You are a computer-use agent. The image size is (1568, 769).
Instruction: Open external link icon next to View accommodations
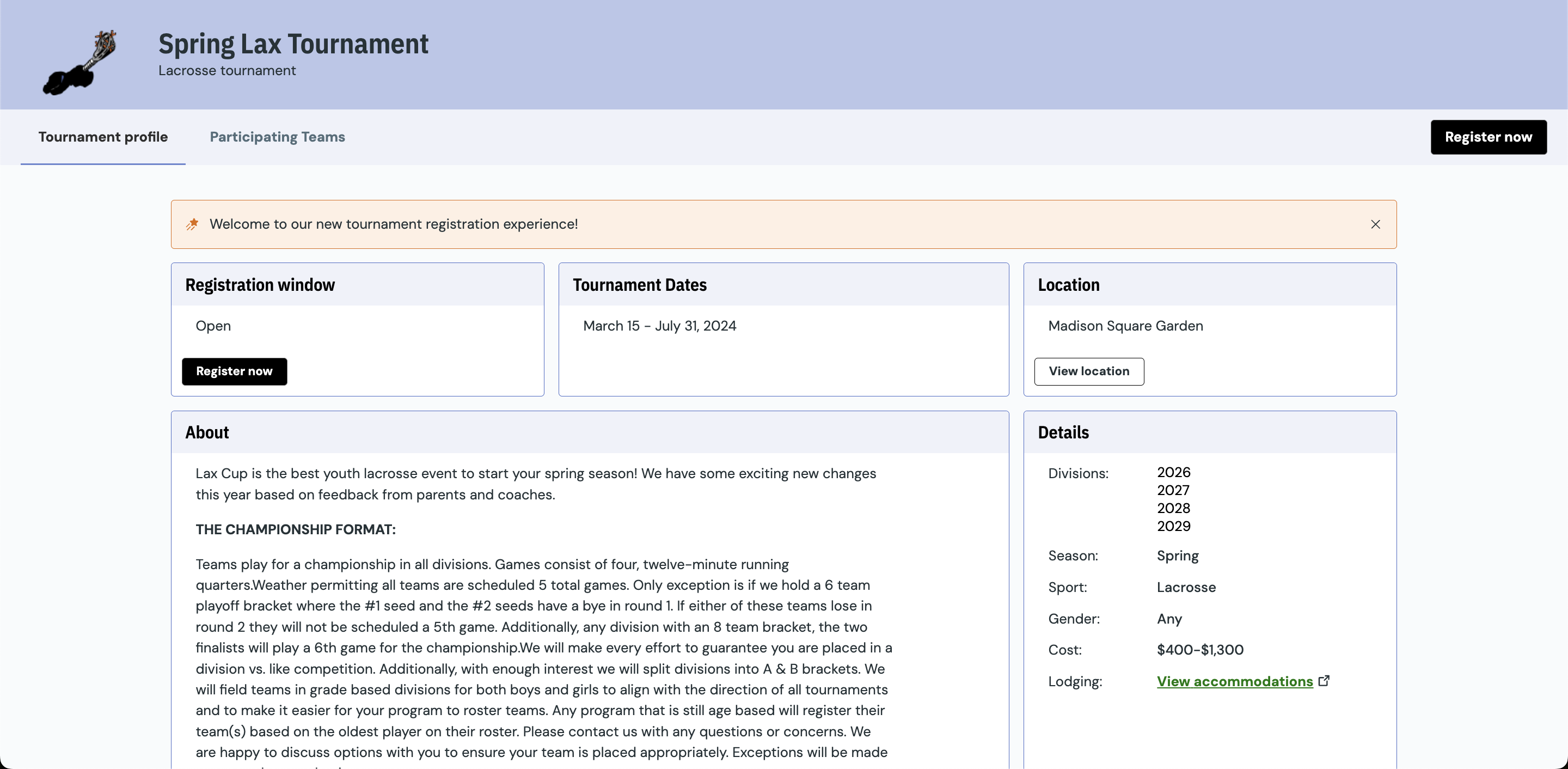click(1324, 681)
